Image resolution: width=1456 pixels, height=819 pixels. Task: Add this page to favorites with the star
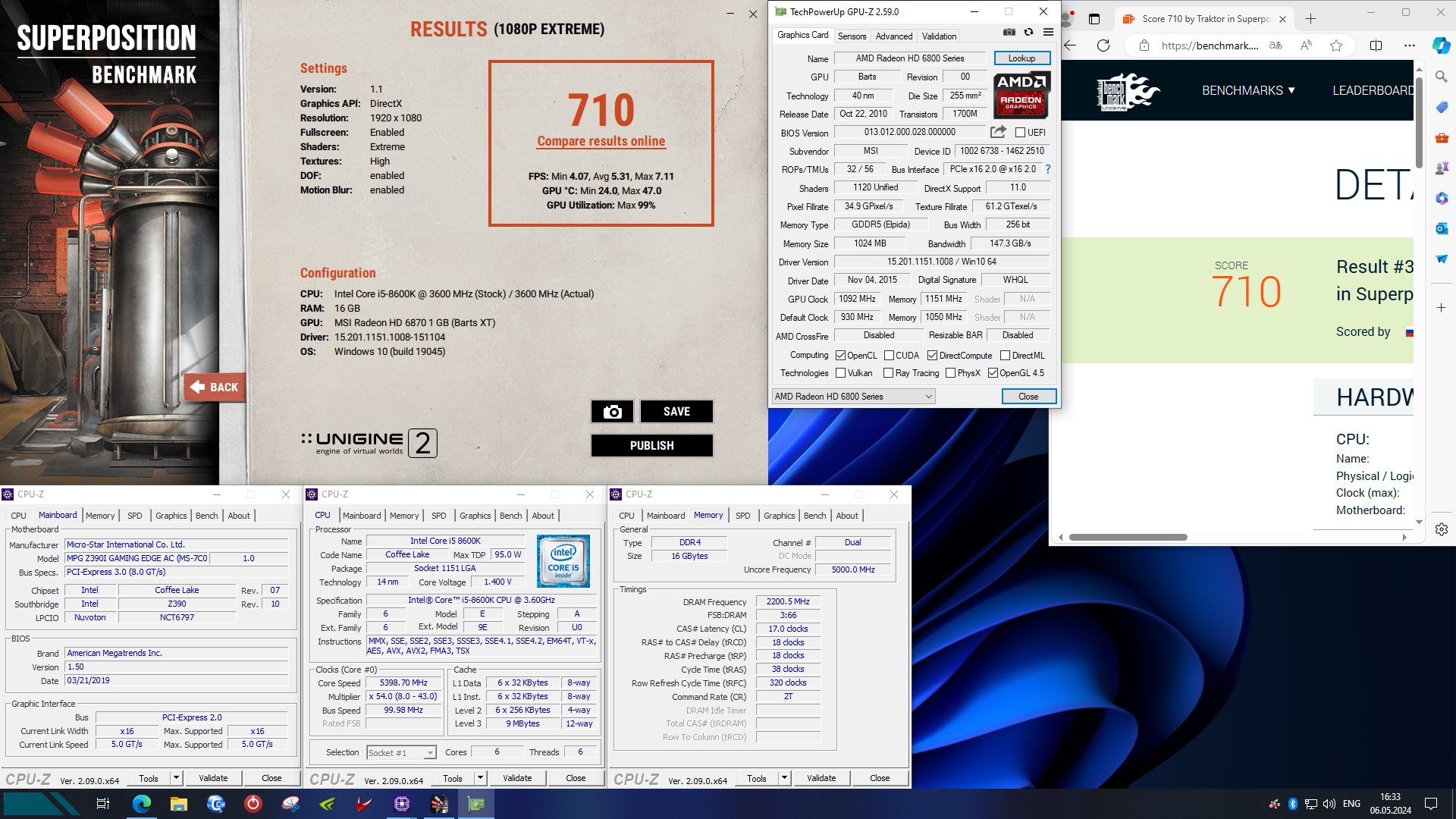(1336, 45)
